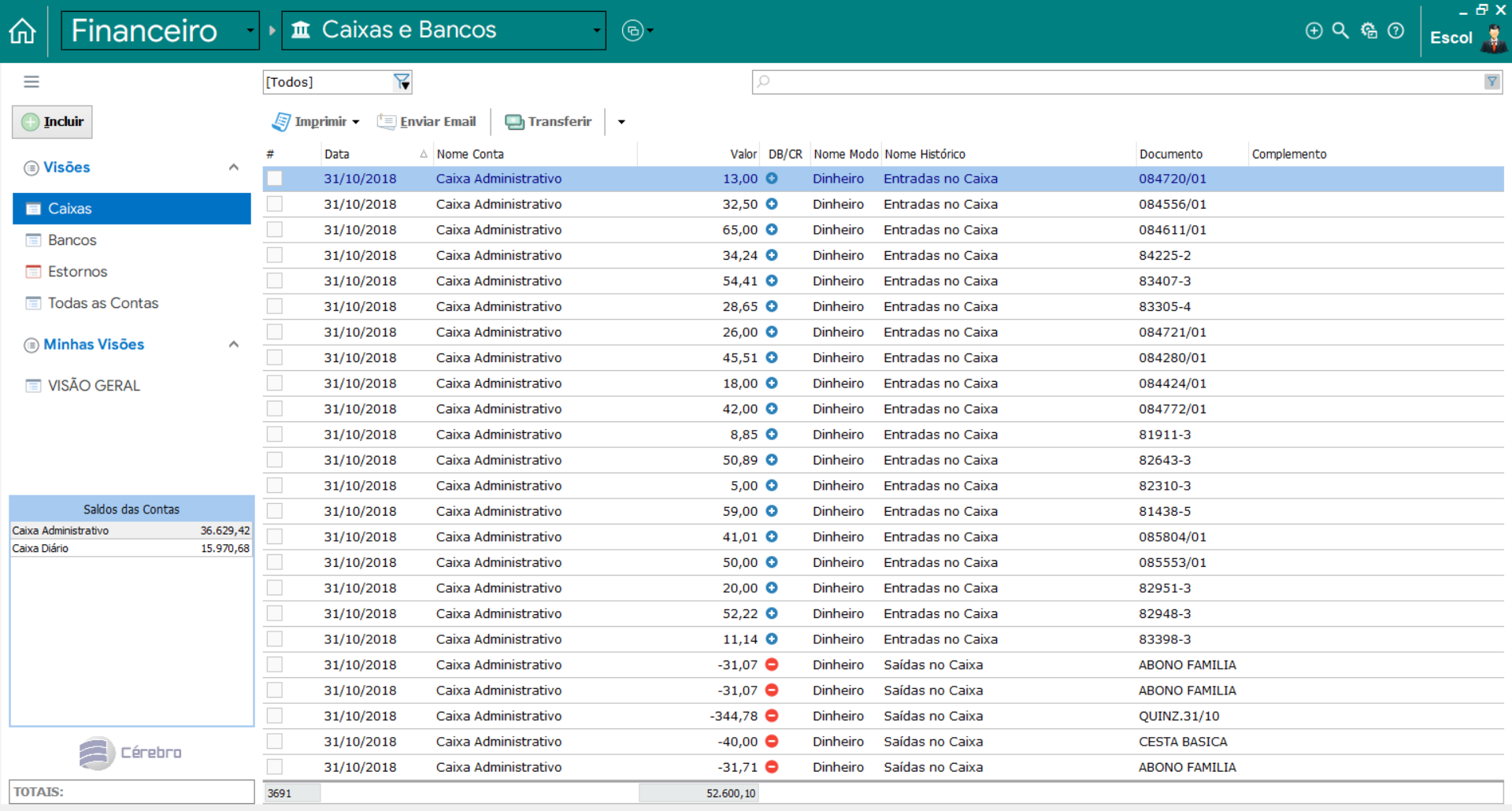Click the Escol user avatar icon
The width and height of the screenshot is (1512, 811).
[1493, 37]
